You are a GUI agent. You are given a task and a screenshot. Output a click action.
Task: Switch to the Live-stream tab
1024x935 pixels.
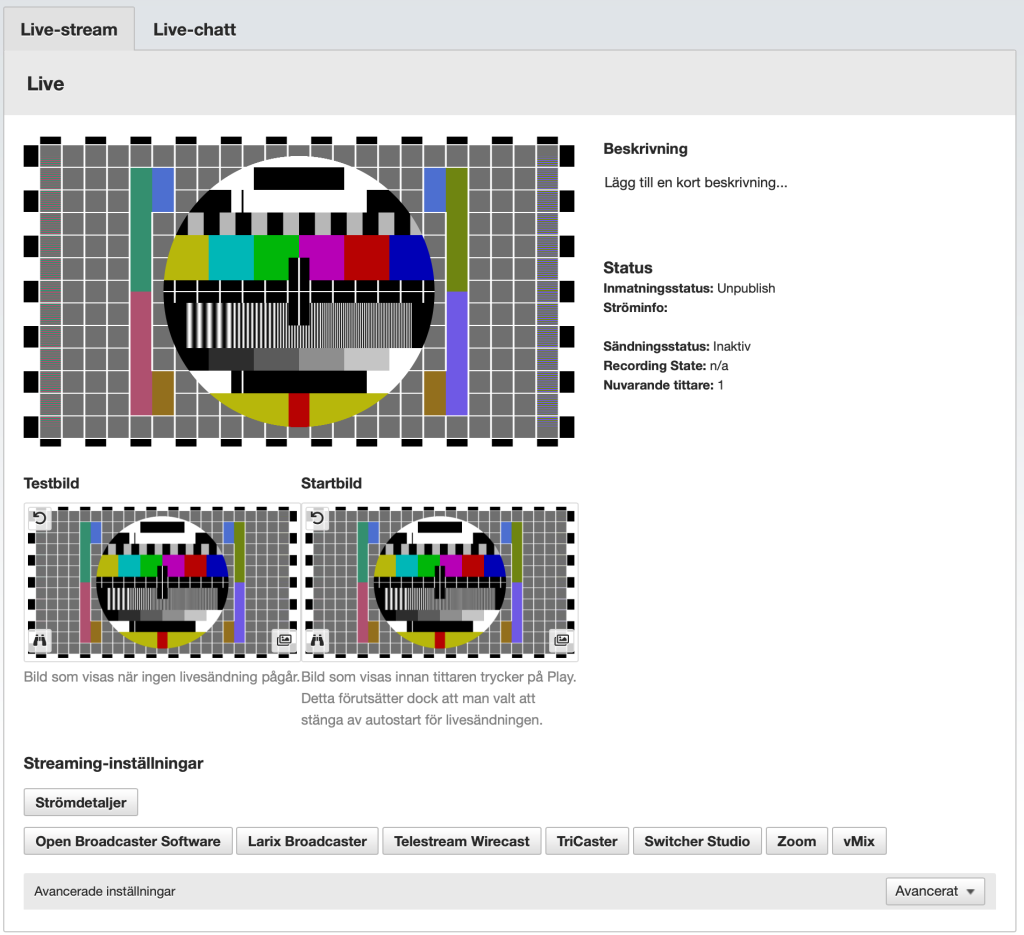(x=69, y=29)
